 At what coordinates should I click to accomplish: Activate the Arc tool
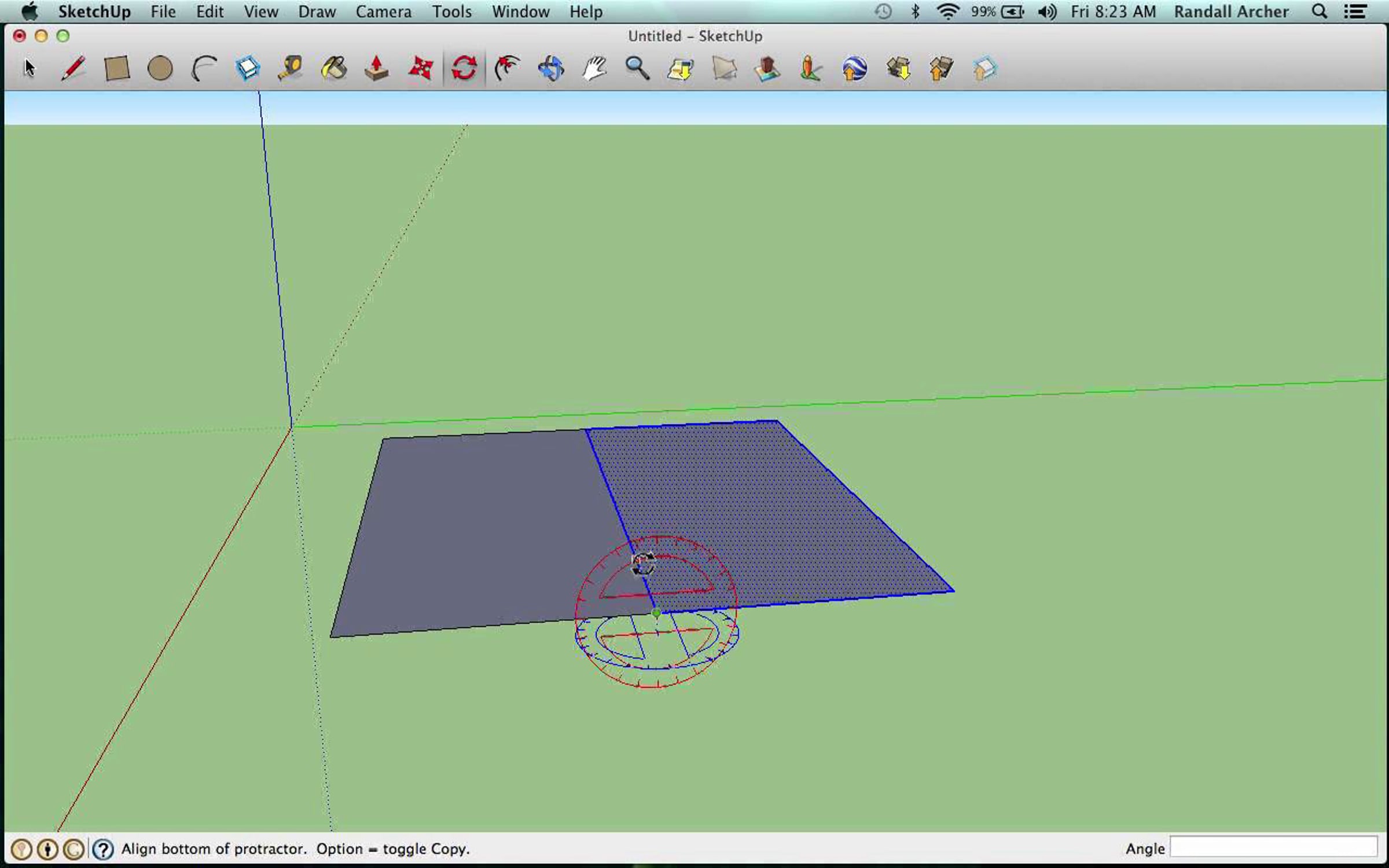point(204,68)
